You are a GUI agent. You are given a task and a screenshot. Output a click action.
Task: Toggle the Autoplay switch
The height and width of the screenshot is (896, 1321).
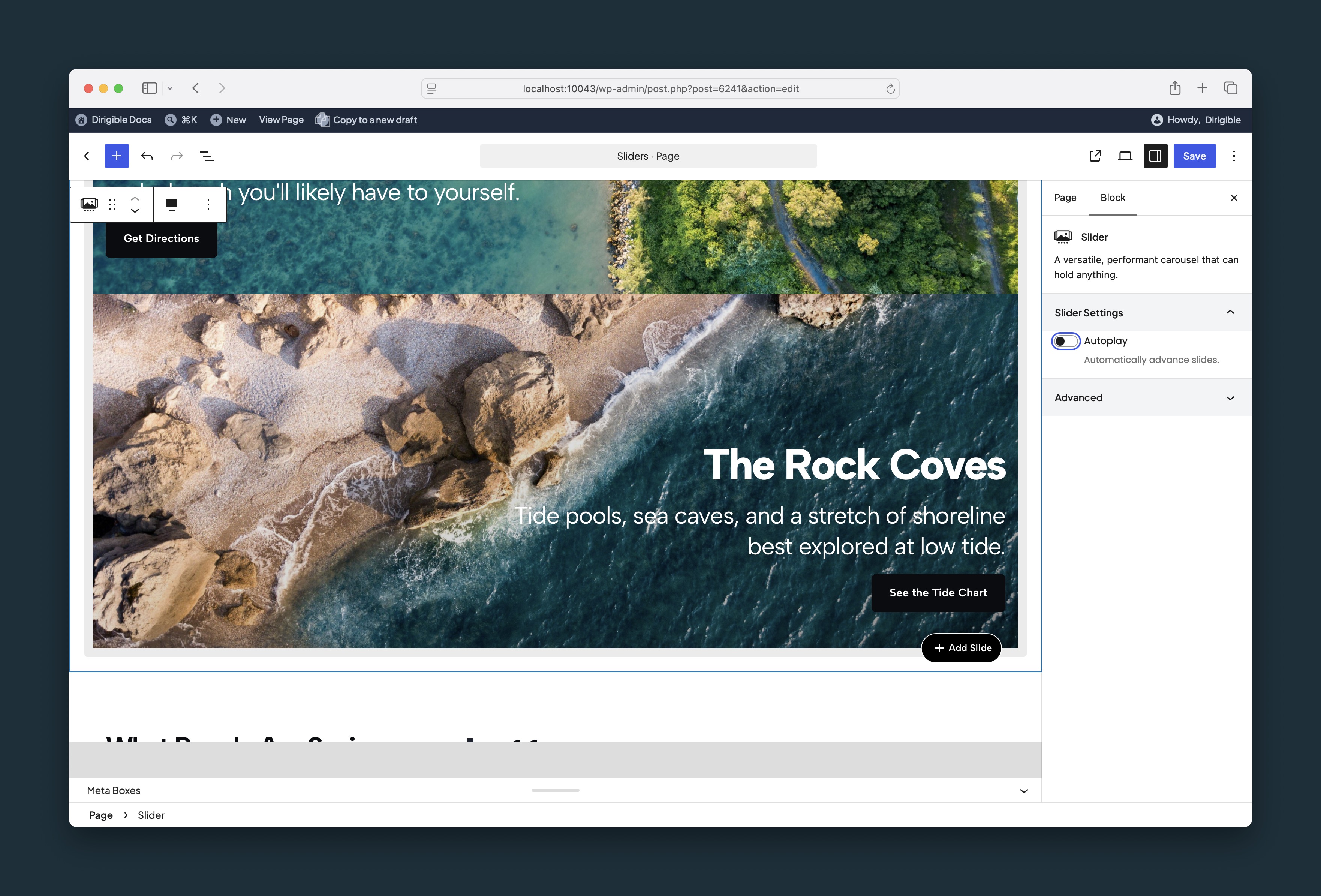tap(1066, 341)
